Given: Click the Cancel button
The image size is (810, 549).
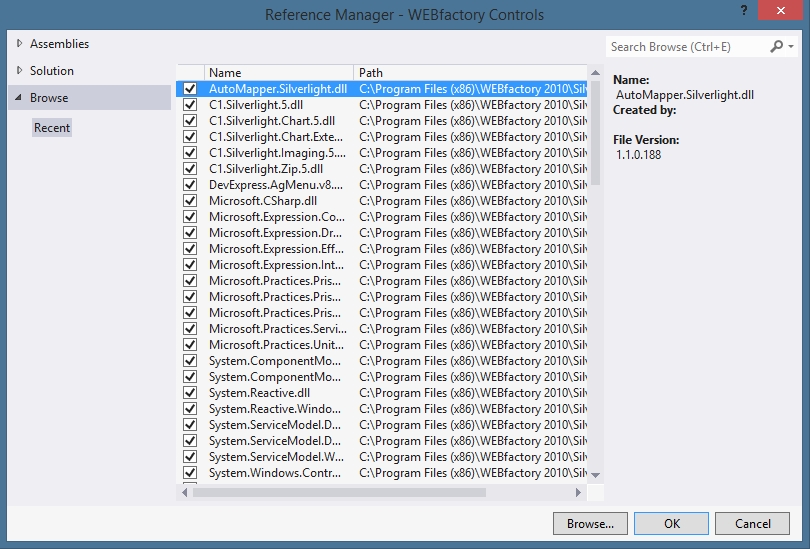Looking at the screenshot, I should click(x=752, y=523).
